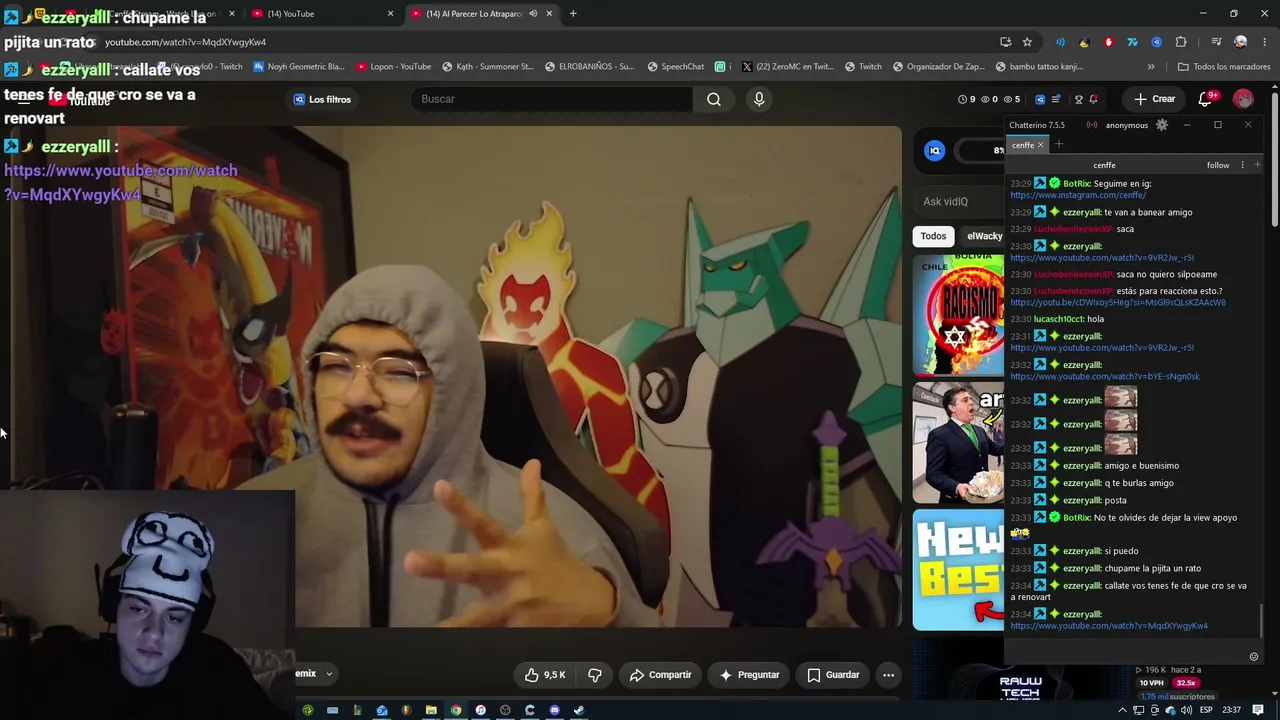Click the ESP language indicator in taskbar

pos(1206,710)
